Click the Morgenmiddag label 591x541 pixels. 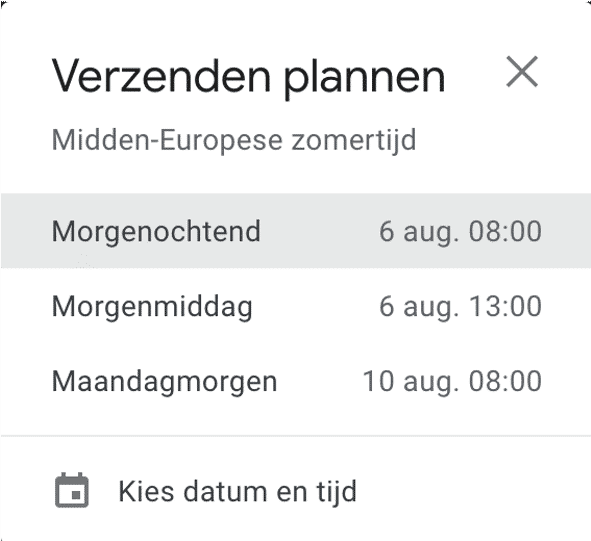(x=152, y=307)
